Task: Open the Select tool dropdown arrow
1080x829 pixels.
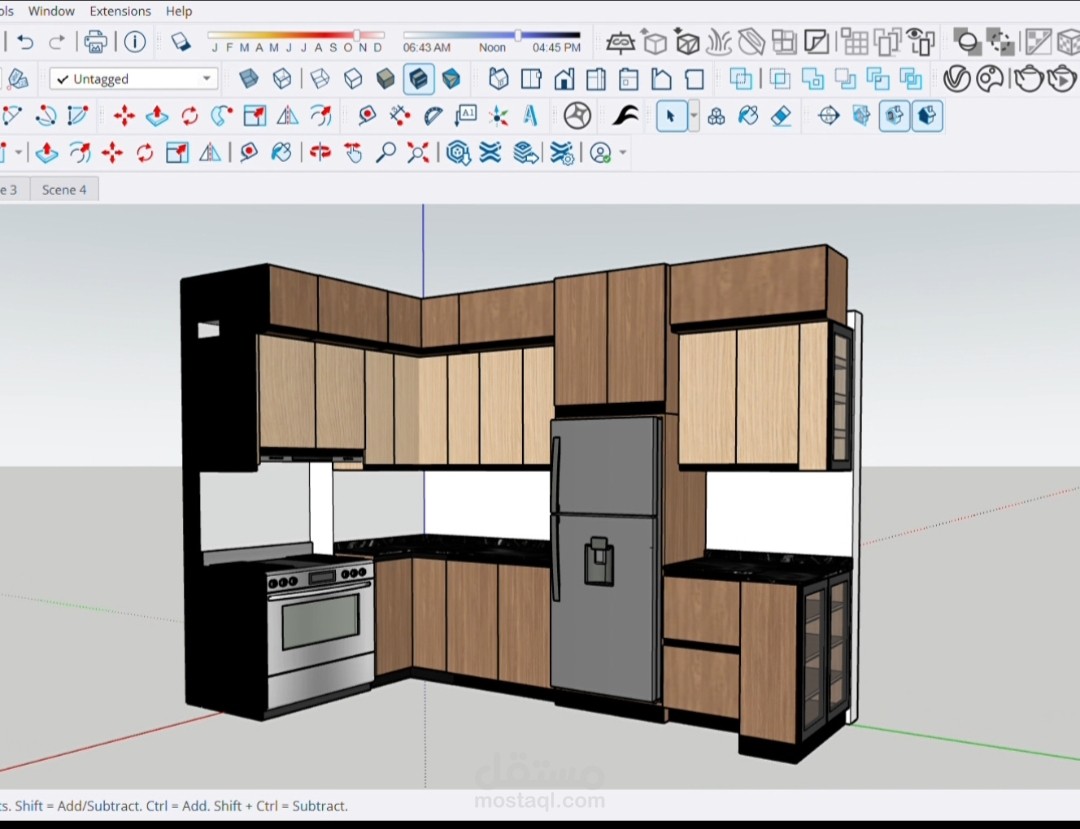Action: pyautogui.click(x=694, y=116)
